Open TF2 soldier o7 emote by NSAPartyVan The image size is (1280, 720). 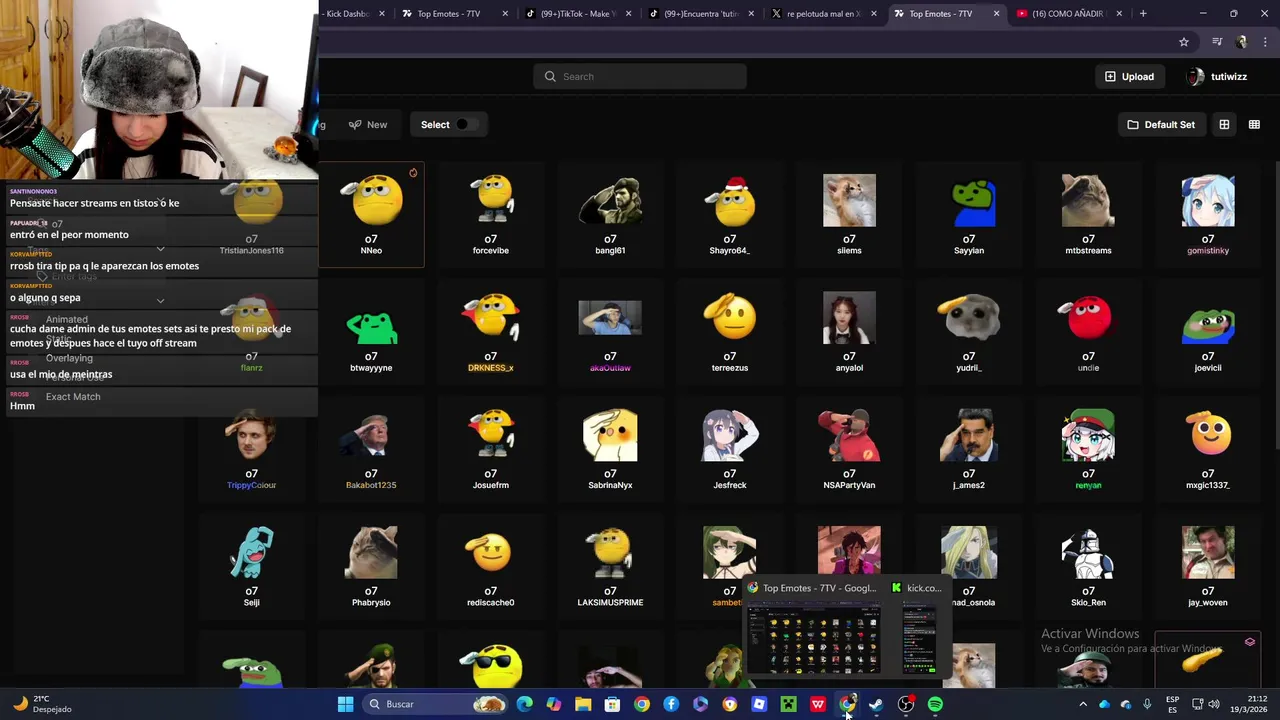(x=849, y=450)
